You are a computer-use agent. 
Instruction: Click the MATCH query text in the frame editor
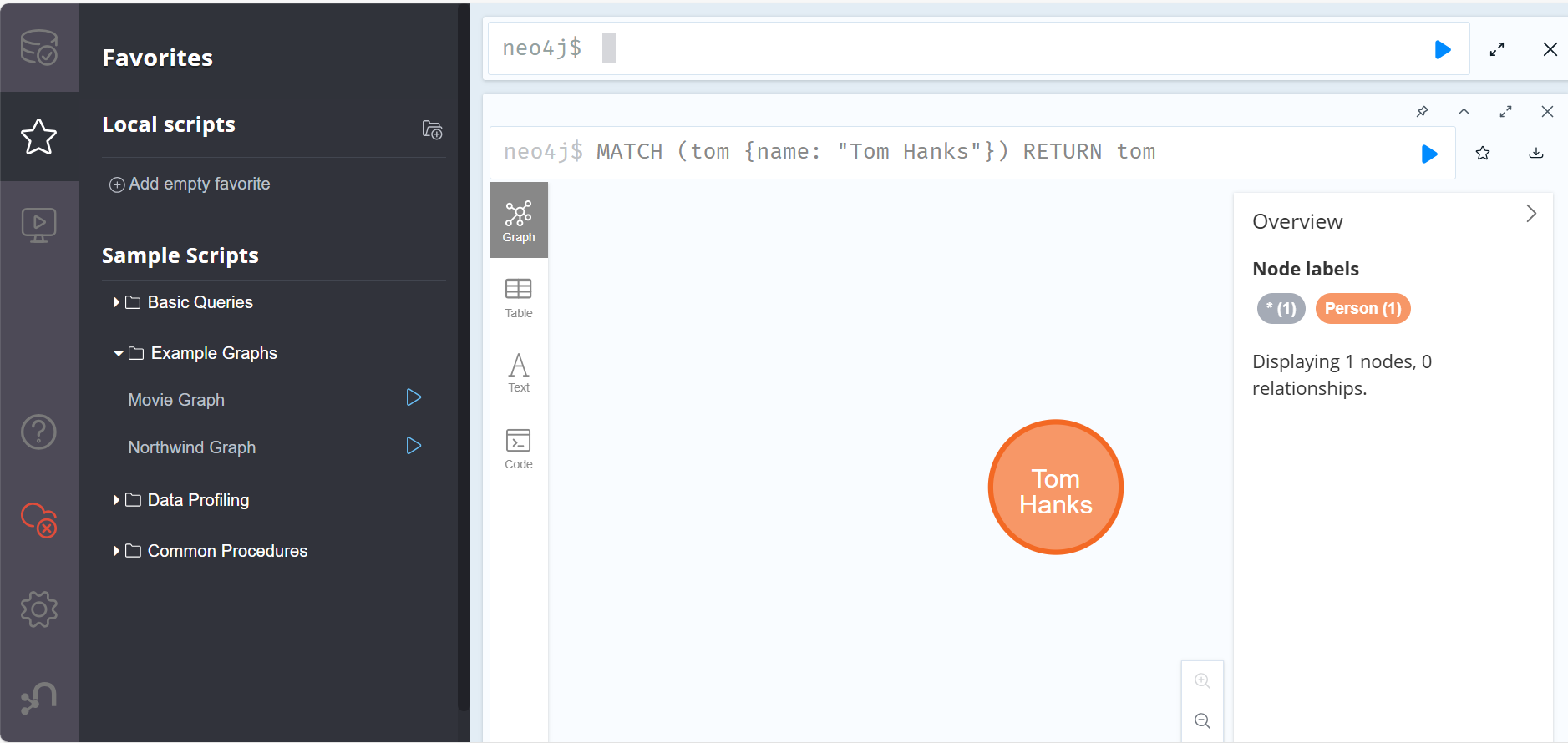click(x=876, y=152)
